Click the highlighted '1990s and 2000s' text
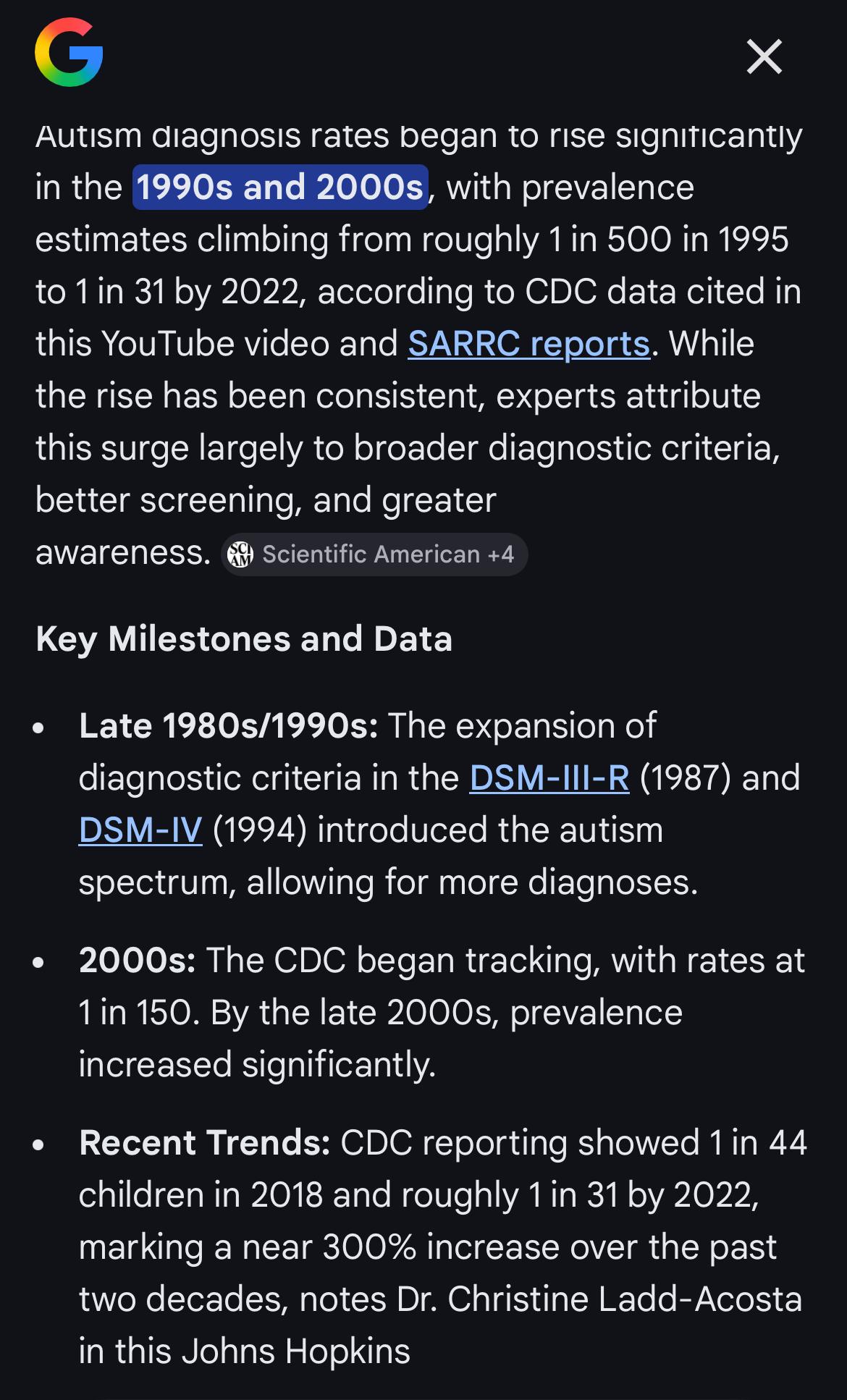847x1400 pixels. (x=280, y=187)
